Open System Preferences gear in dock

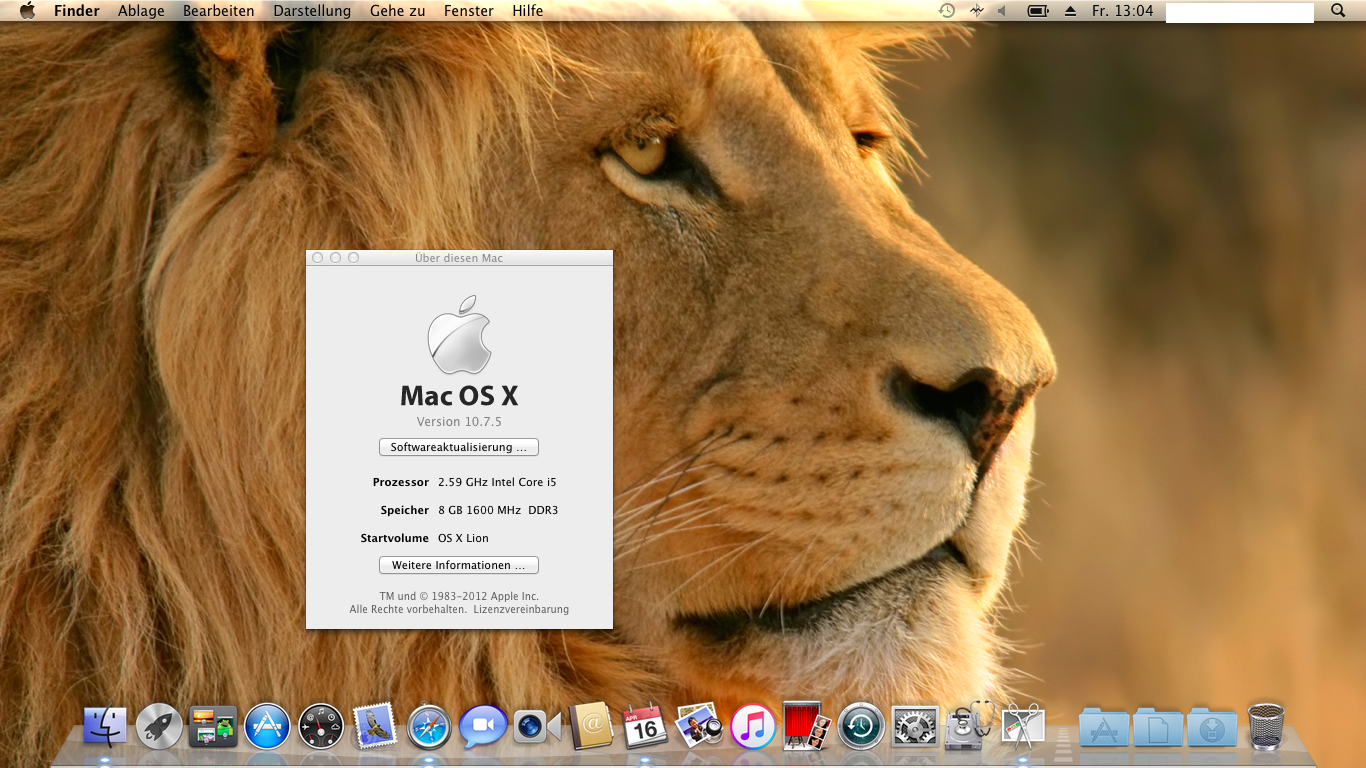click(914, 727)
